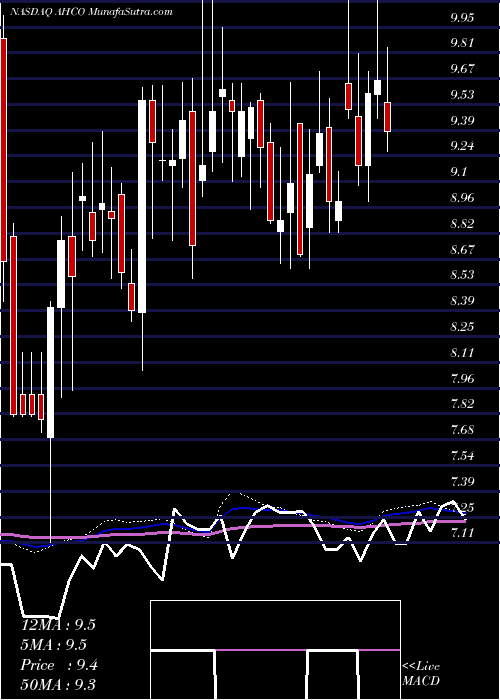Select the 7.68 price axis label
Image resolution: width=500 pixels, height=700 pixels.
click(462, 430)
